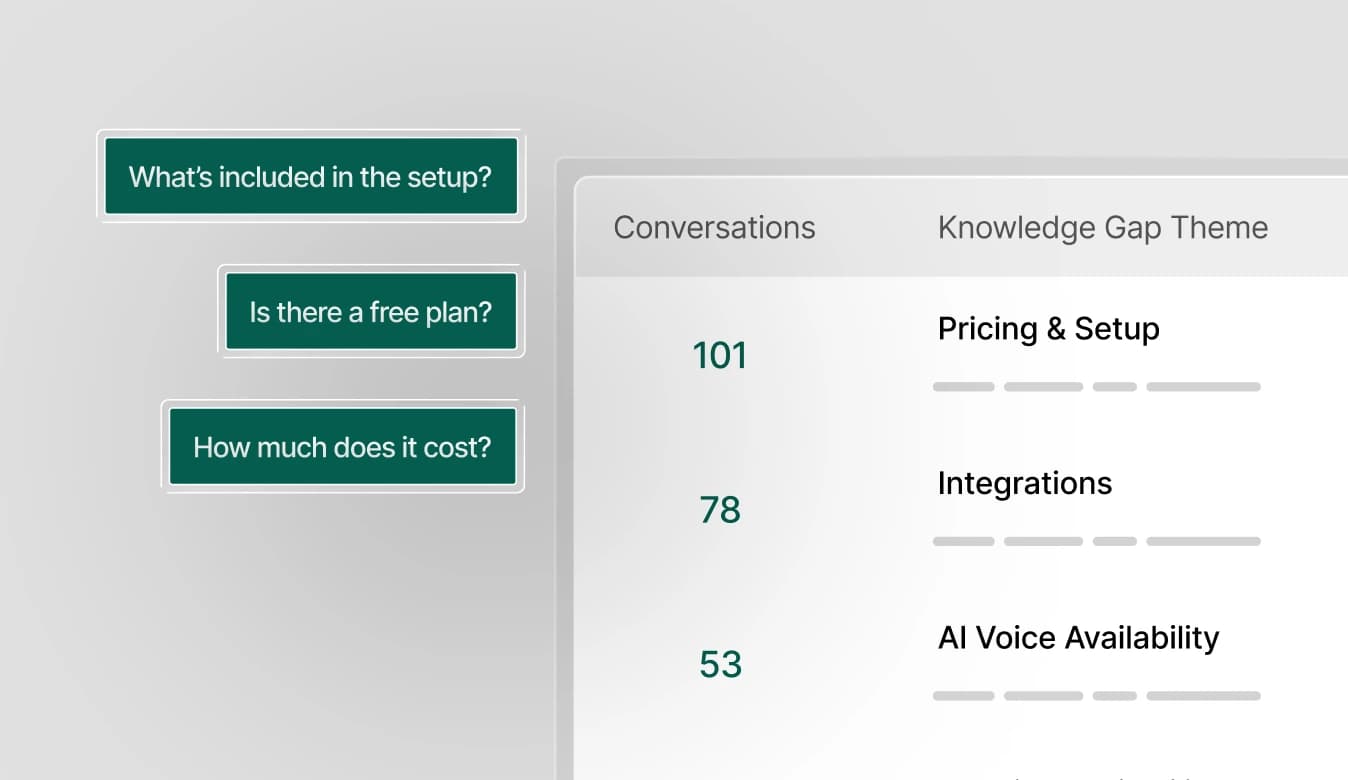Click last placeholder bar under Integrations
The width and height of the screenshot is (1348, 780).
(x=1203, y=541)
